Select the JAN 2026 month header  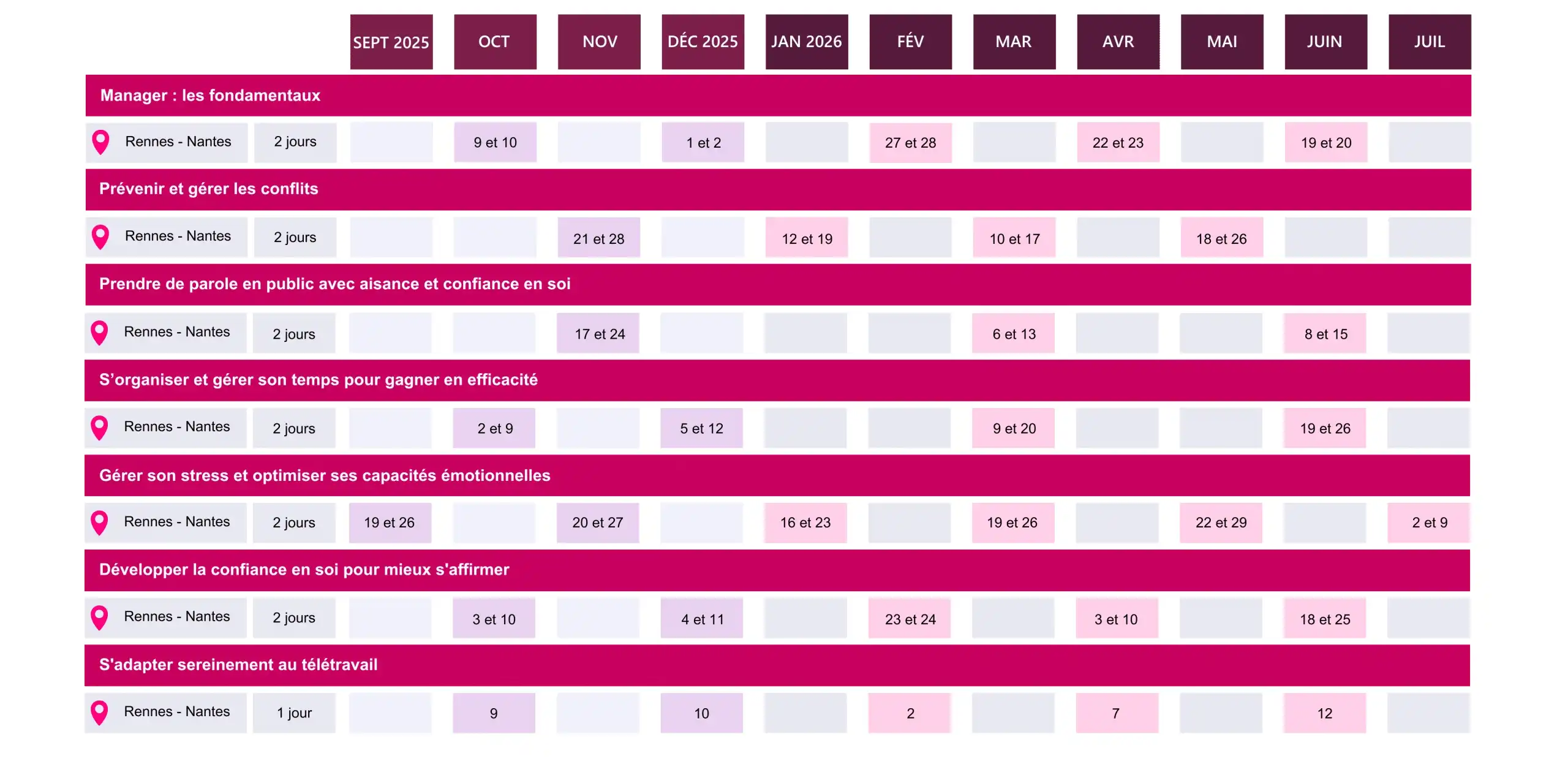tap(806, 42)
